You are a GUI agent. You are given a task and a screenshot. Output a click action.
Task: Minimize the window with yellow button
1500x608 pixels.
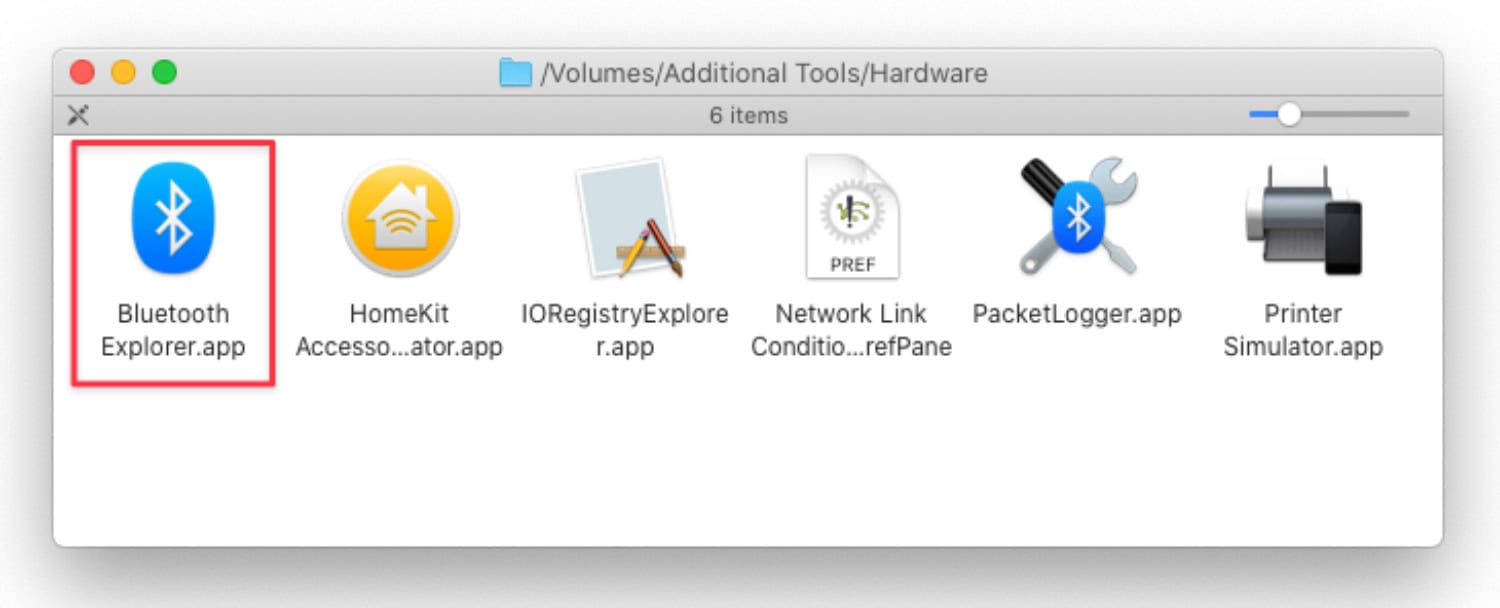[123, 72]
